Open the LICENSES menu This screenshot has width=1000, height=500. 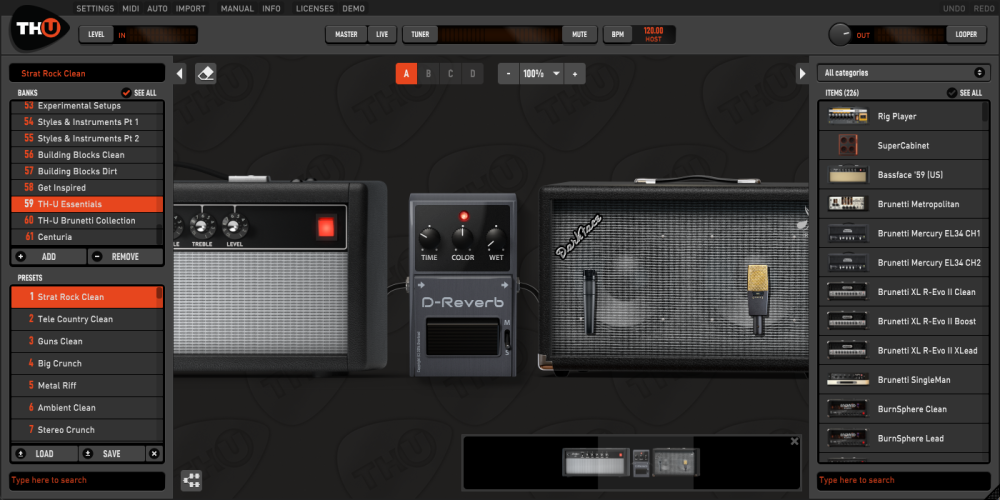click(314, 9)
